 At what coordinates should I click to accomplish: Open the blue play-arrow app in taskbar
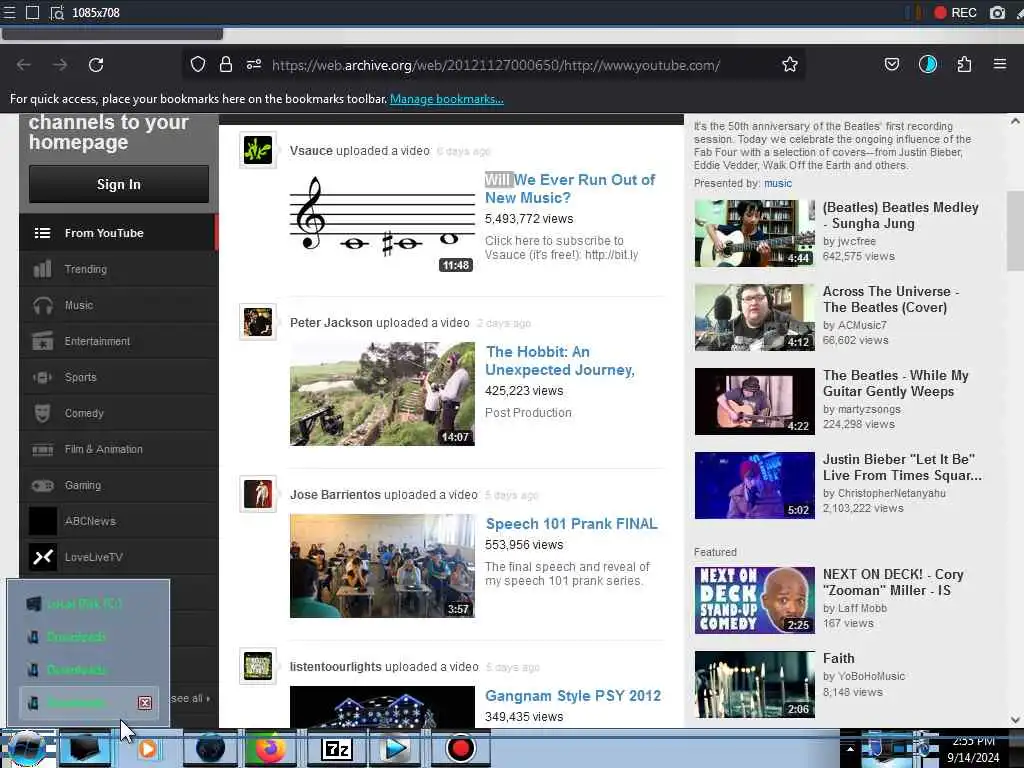coord(396,748)
